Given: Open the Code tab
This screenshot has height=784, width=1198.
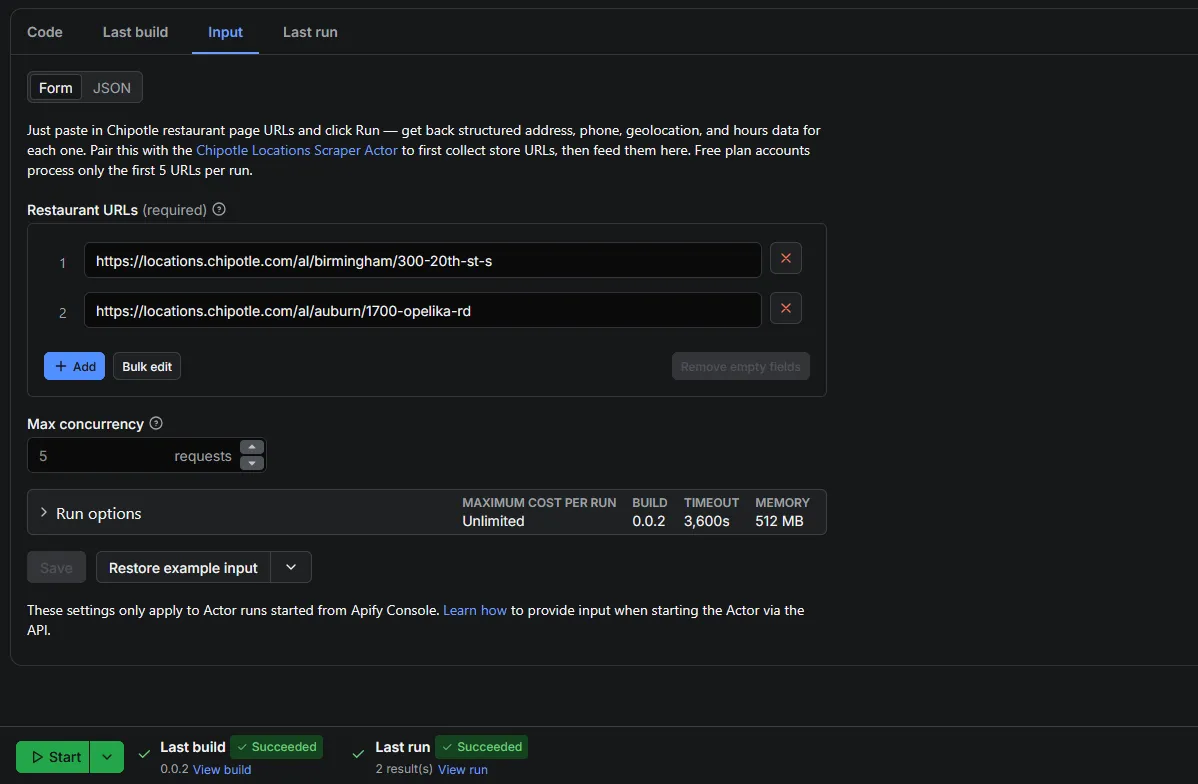Looking at the screenshot, I should tap(45, 32).
